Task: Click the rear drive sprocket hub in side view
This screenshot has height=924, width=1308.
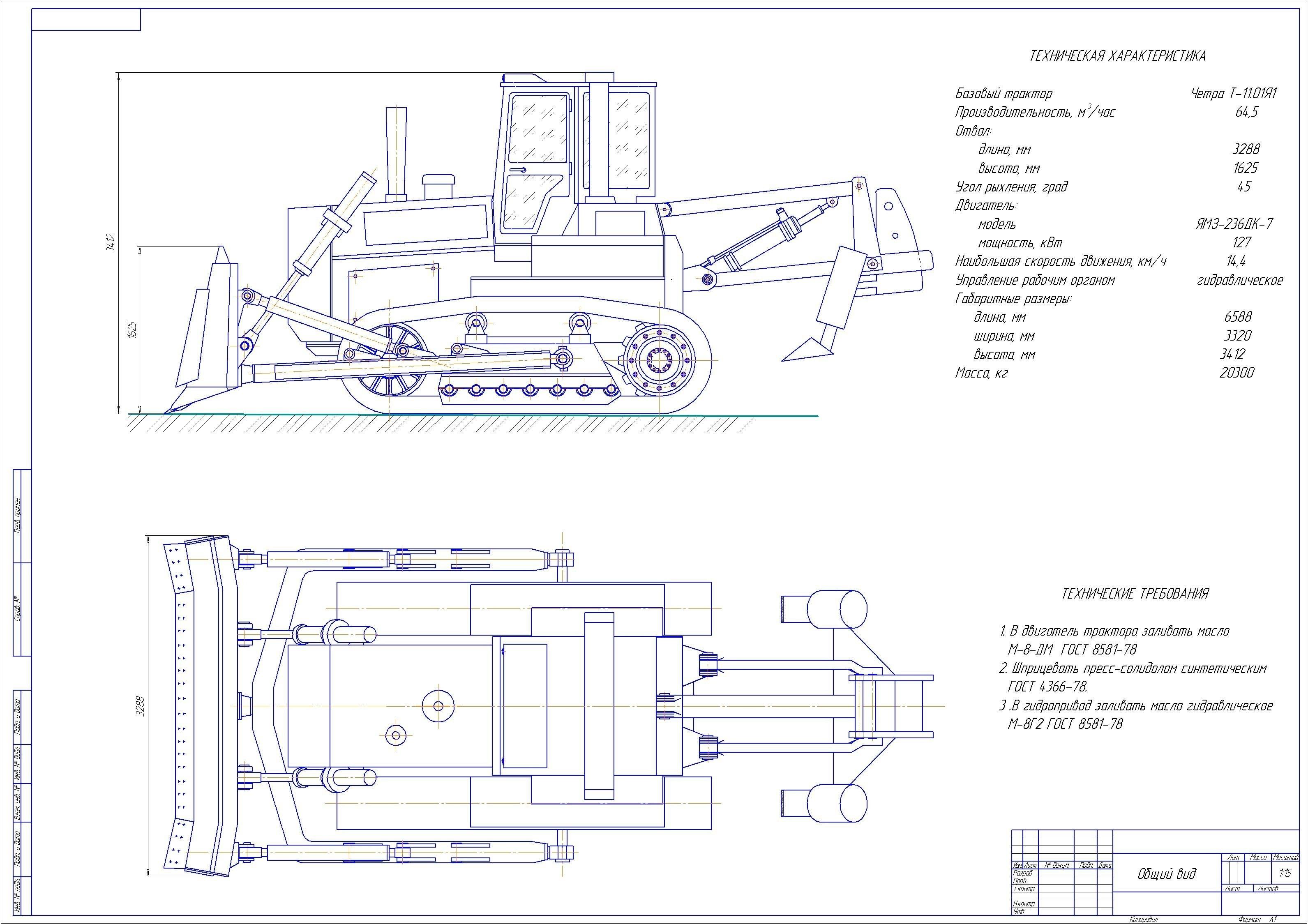Action: click(x=660, y=361)
